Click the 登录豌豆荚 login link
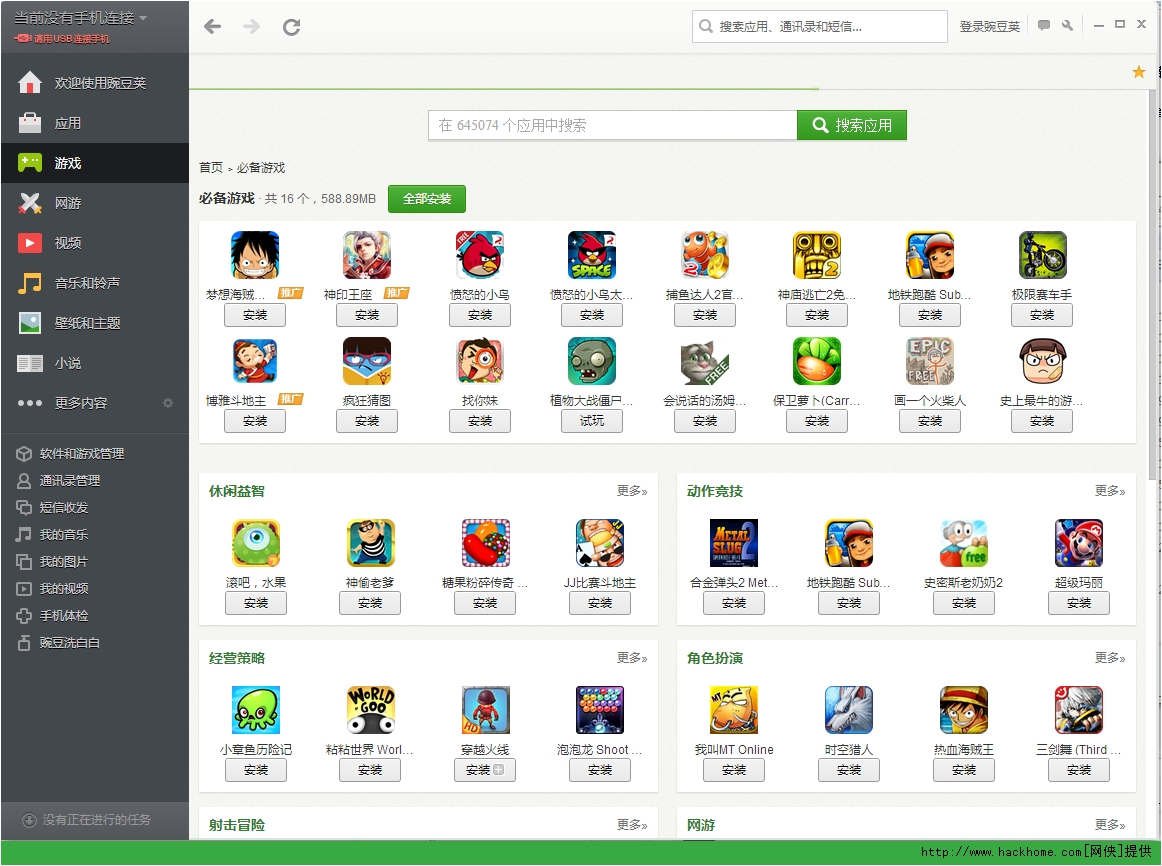The height and width of the screenshot is (866, 1162). 989,27
